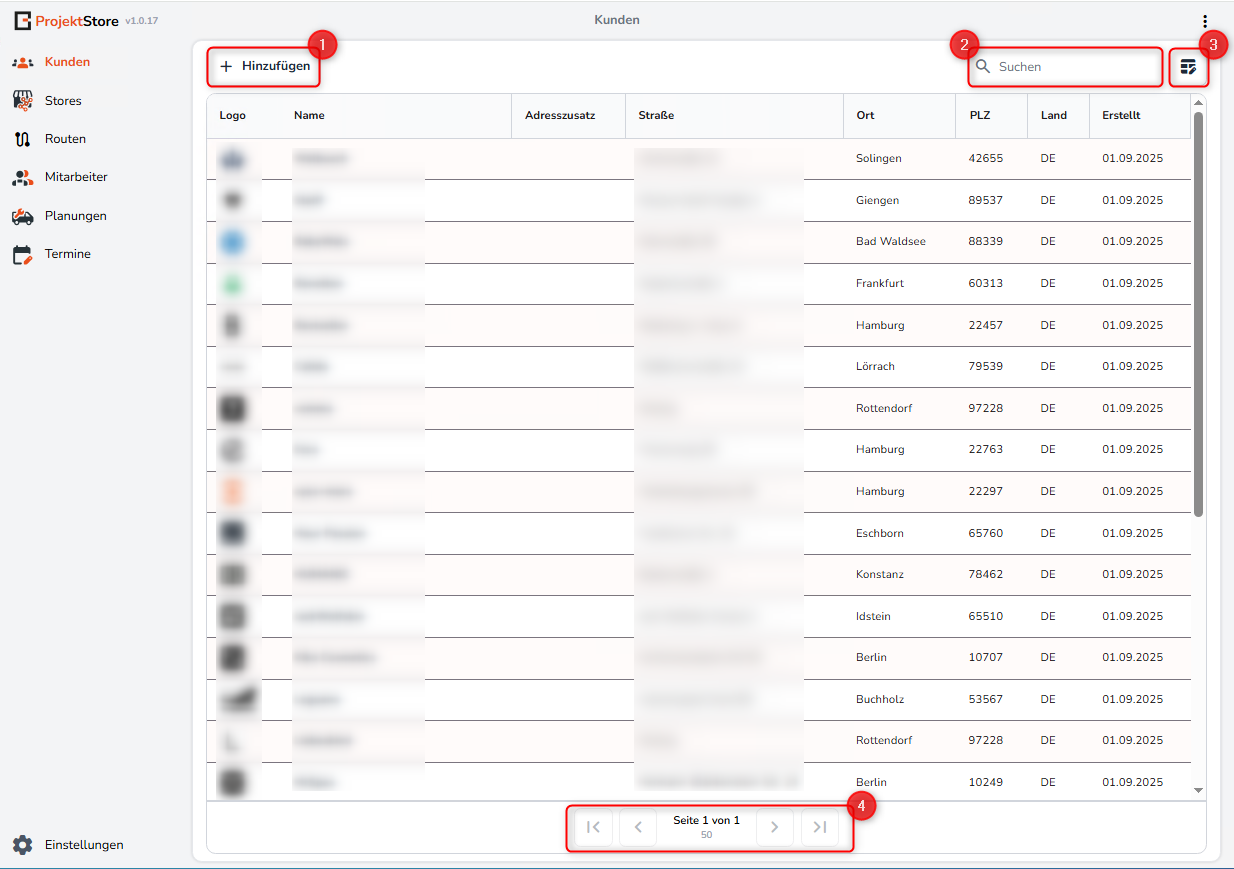Screen dimensions: 1234x869
Task: Select Planungen in the sidebar
Action: [x=75, y=216]
